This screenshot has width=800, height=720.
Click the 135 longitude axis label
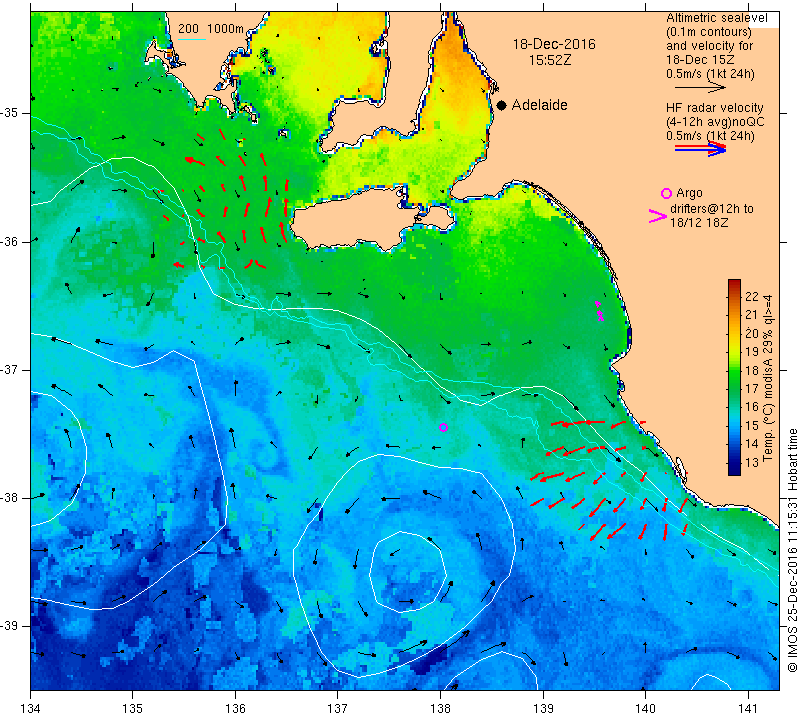click(133, 709)
